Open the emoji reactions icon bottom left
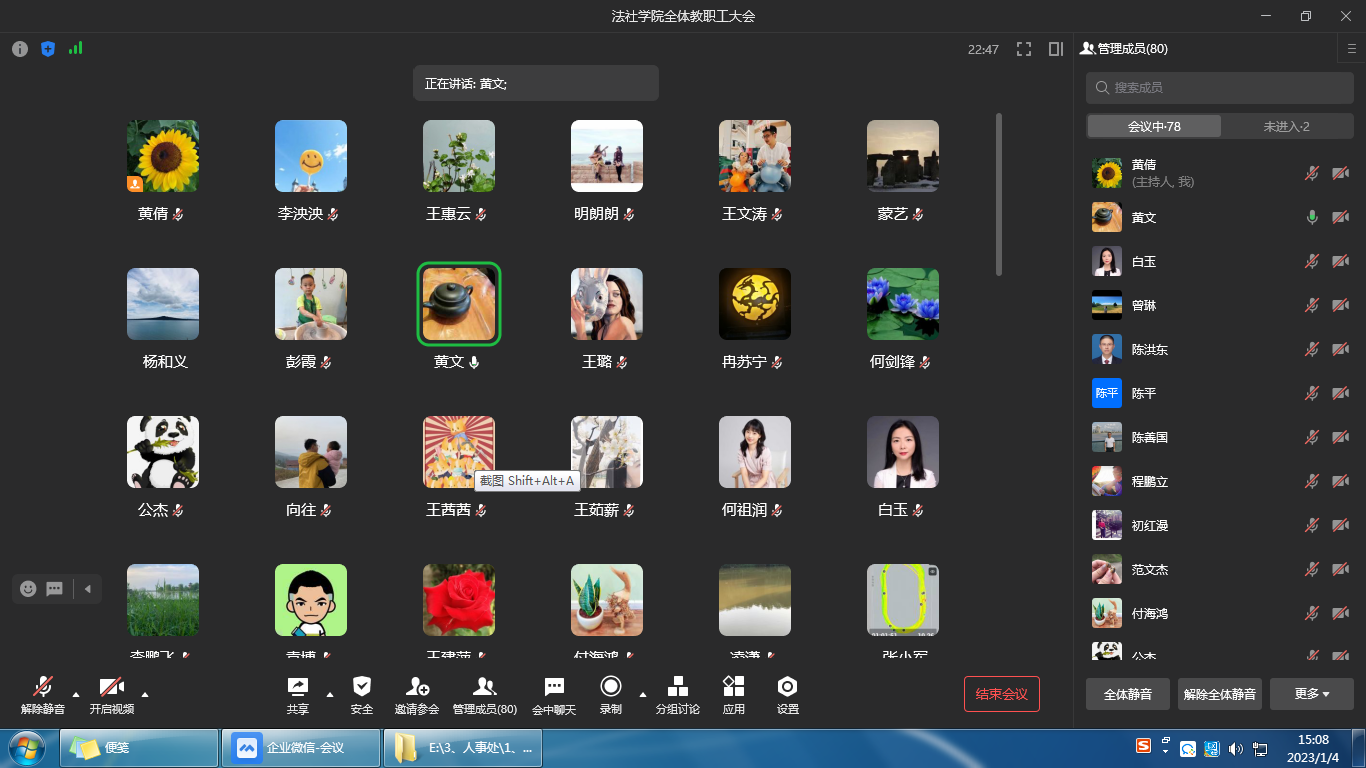This screenshot has width=1366, height=768. tap(27, 589)
